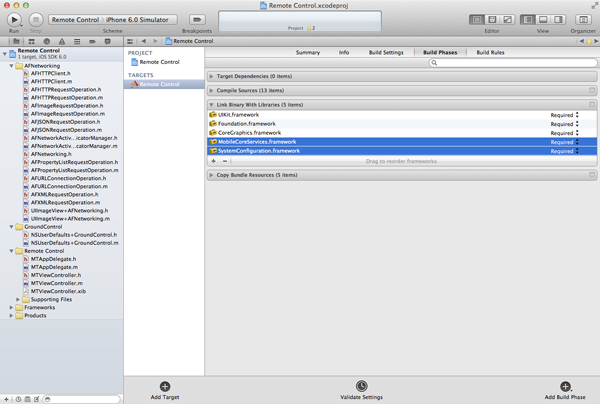Add new file with navigator plus button

pos(6,399)
